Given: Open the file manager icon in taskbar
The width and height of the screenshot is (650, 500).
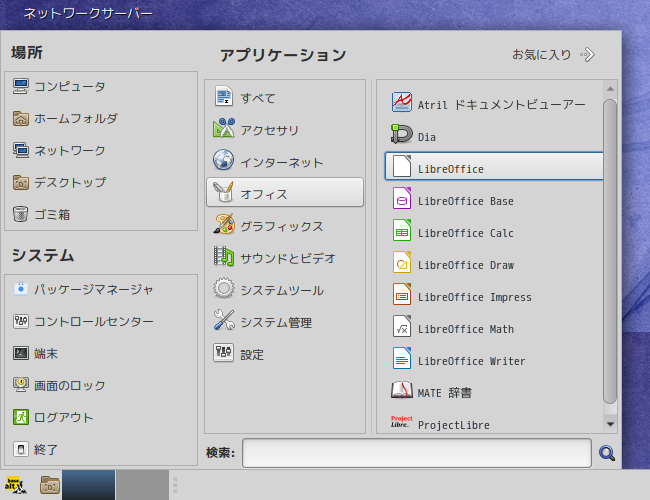Looking at the screenshot, I should pos(50,485).
